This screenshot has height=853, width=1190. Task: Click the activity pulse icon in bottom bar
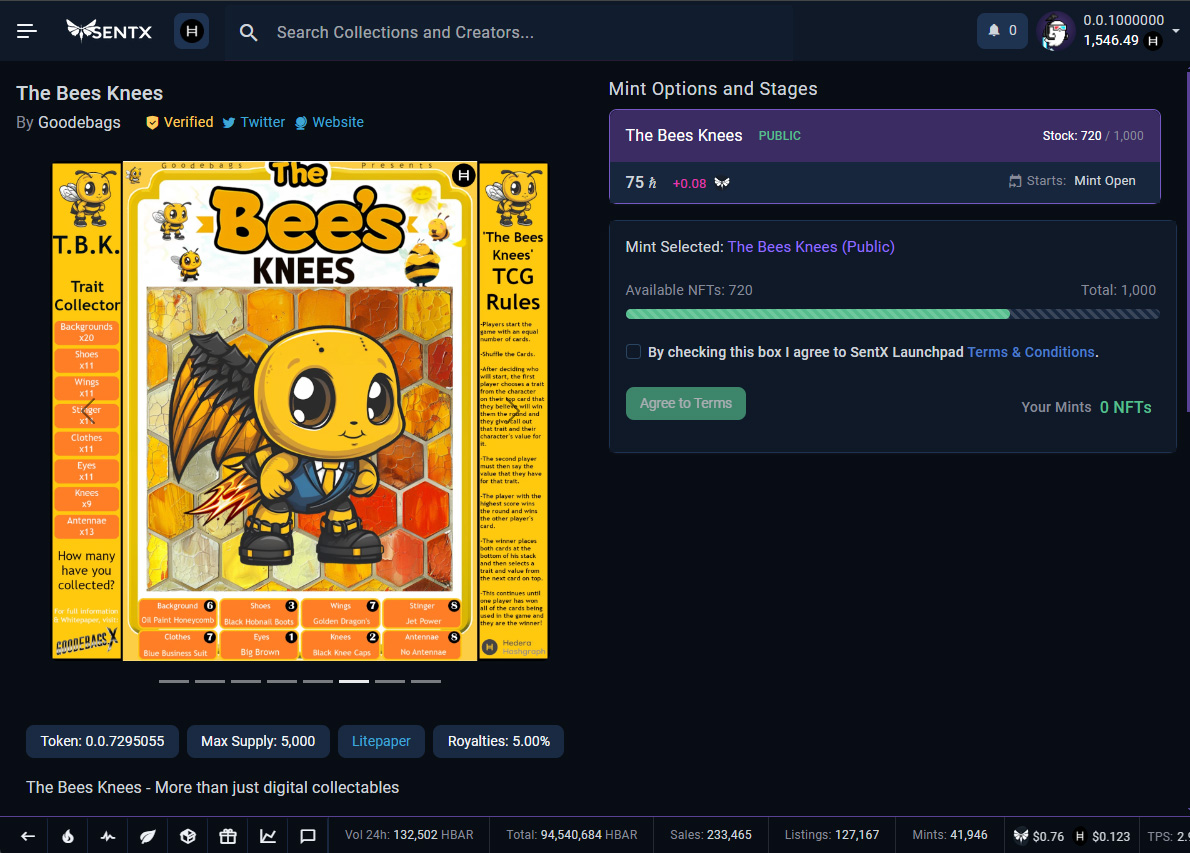(x=108, y=836)
